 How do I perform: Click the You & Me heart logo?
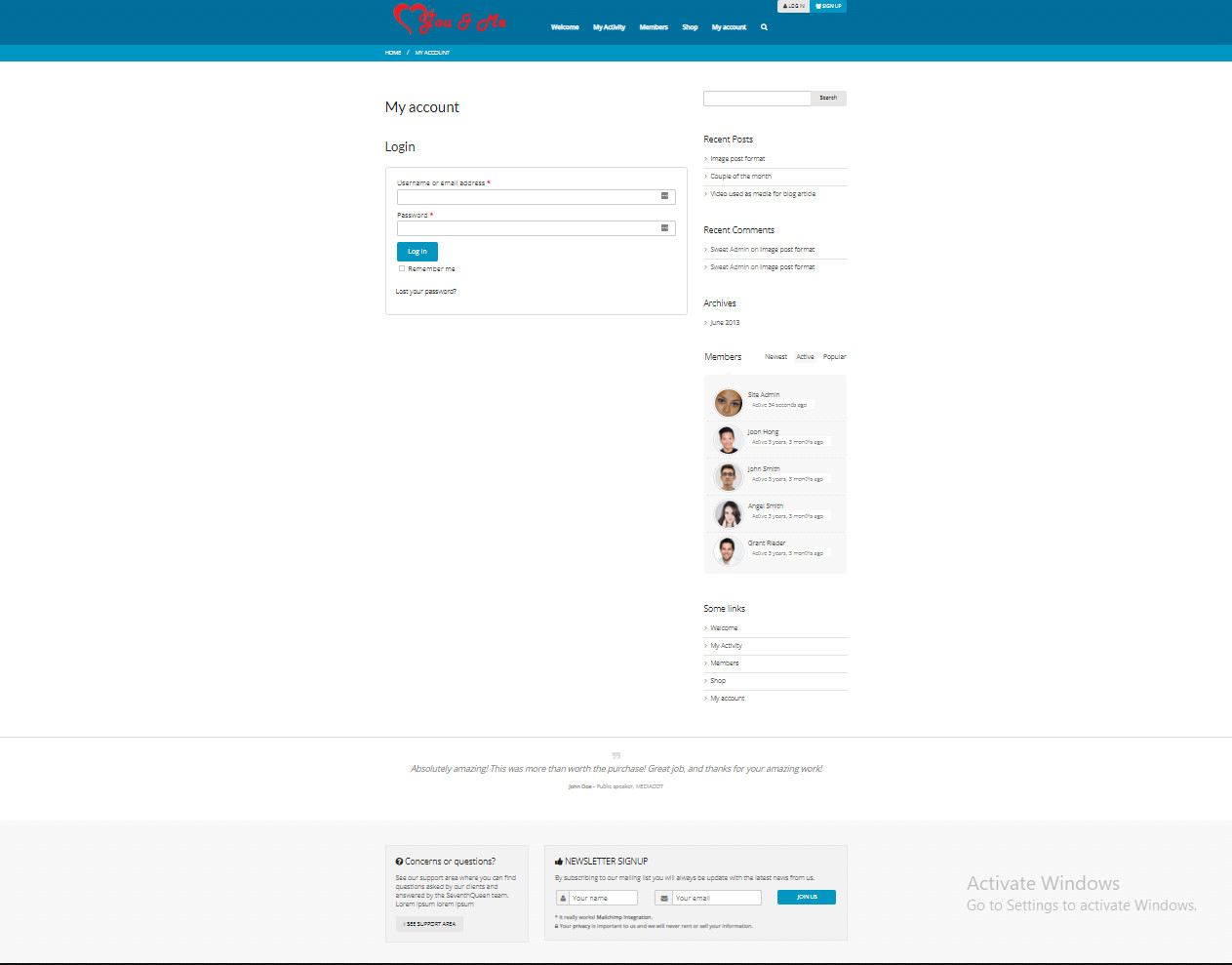(449, 19)
